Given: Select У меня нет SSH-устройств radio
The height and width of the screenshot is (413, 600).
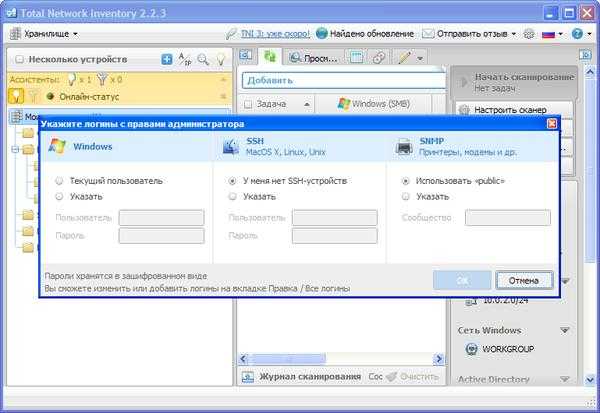Looking at the screenshot, I should [x=232, y=181].
